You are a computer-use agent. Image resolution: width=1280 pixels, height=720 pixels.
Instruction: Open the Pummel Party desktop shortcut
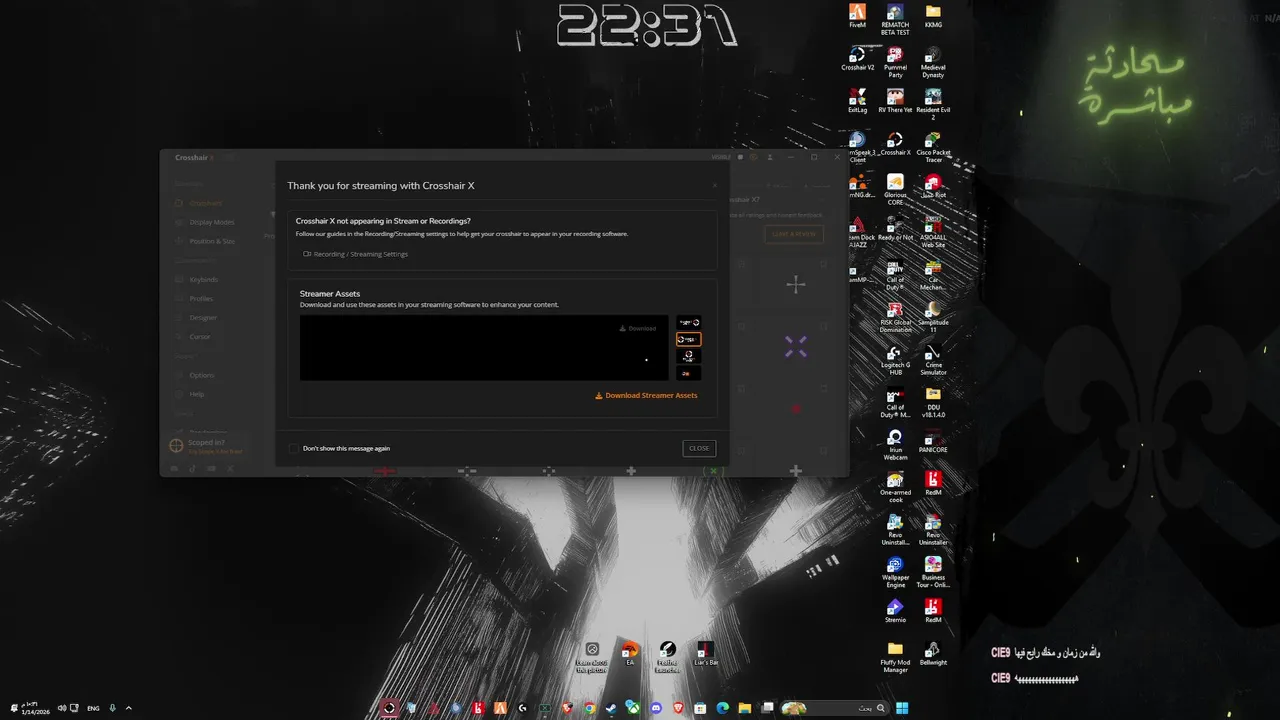895,62
